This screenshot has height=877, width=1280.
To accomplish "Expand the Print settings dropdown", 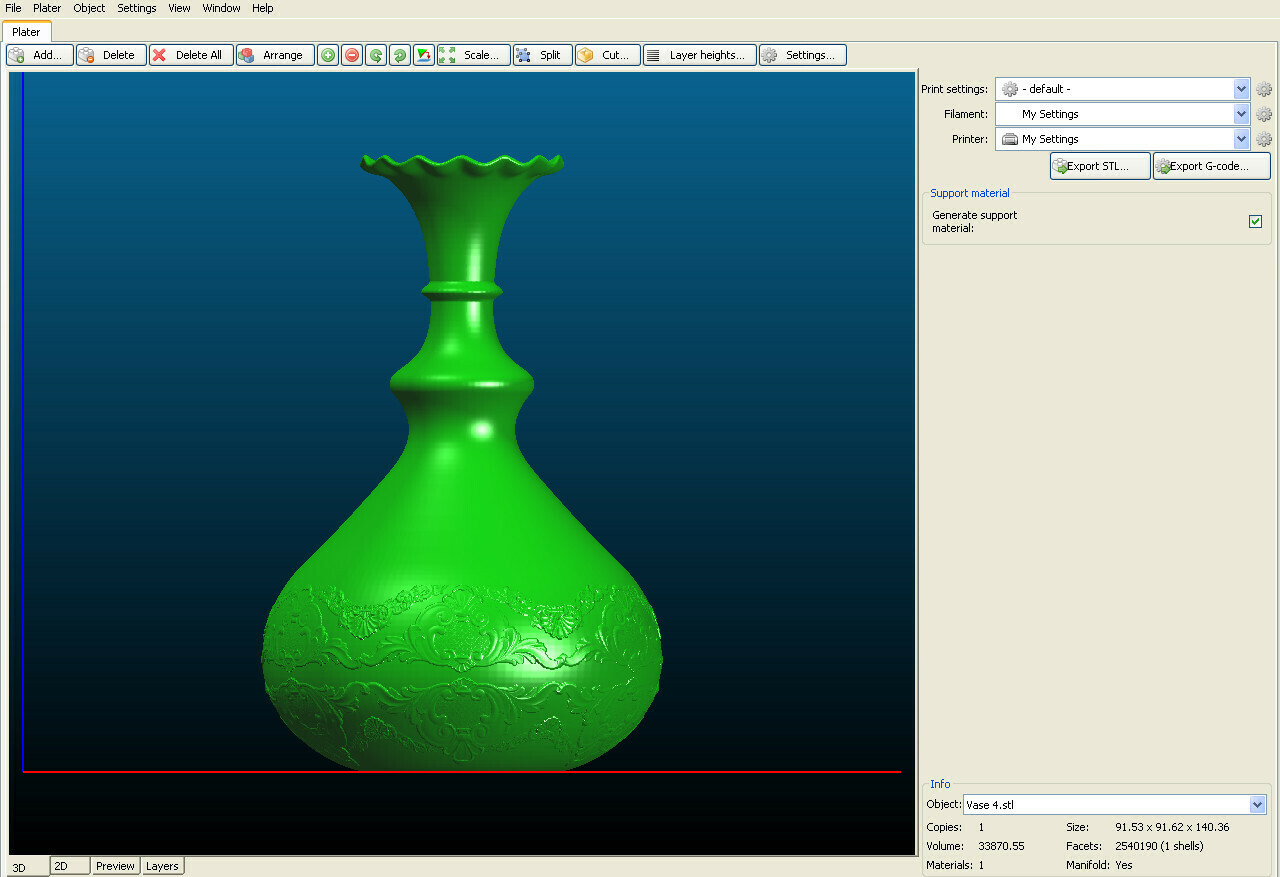I will pos(1241,89).
